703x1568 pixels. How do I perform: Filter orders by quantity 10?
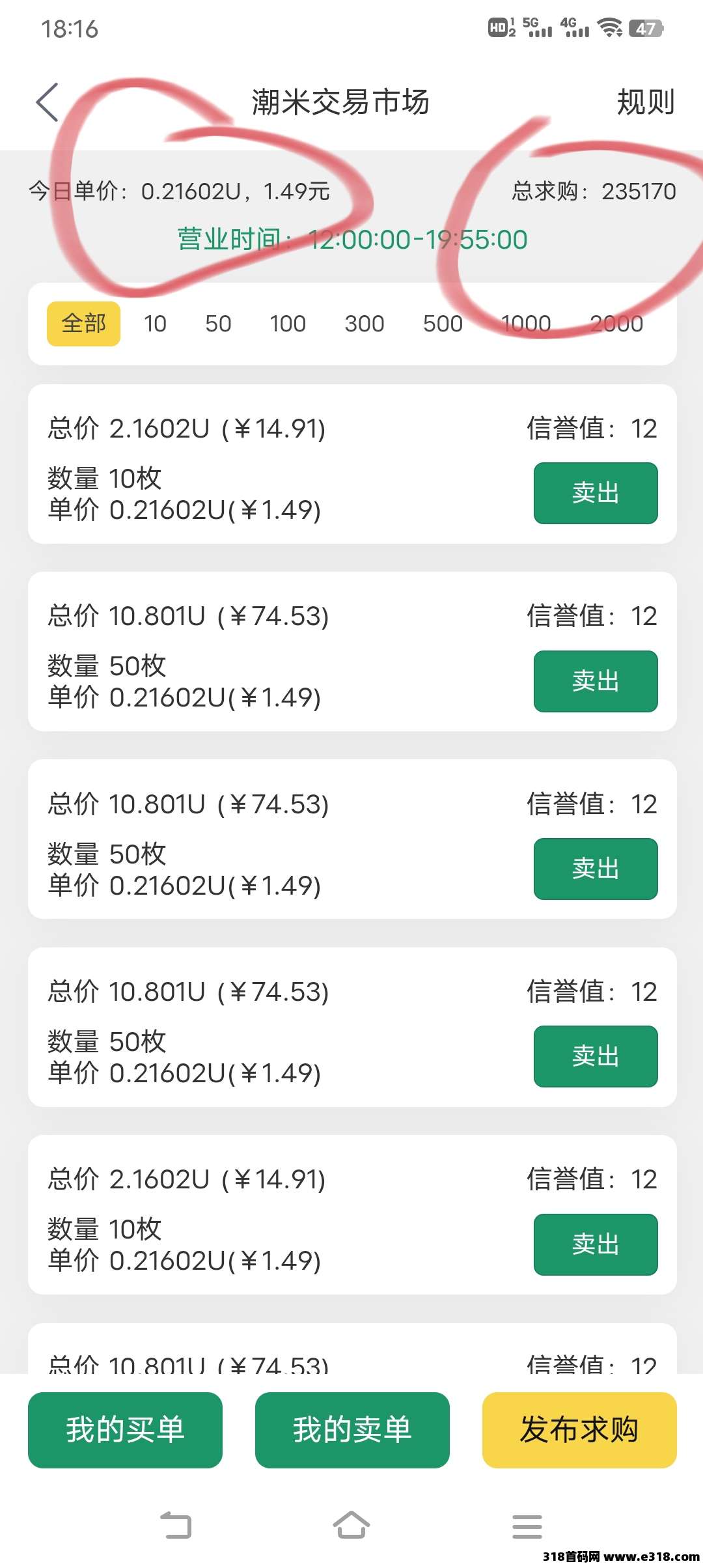click(x=155, y=324)
